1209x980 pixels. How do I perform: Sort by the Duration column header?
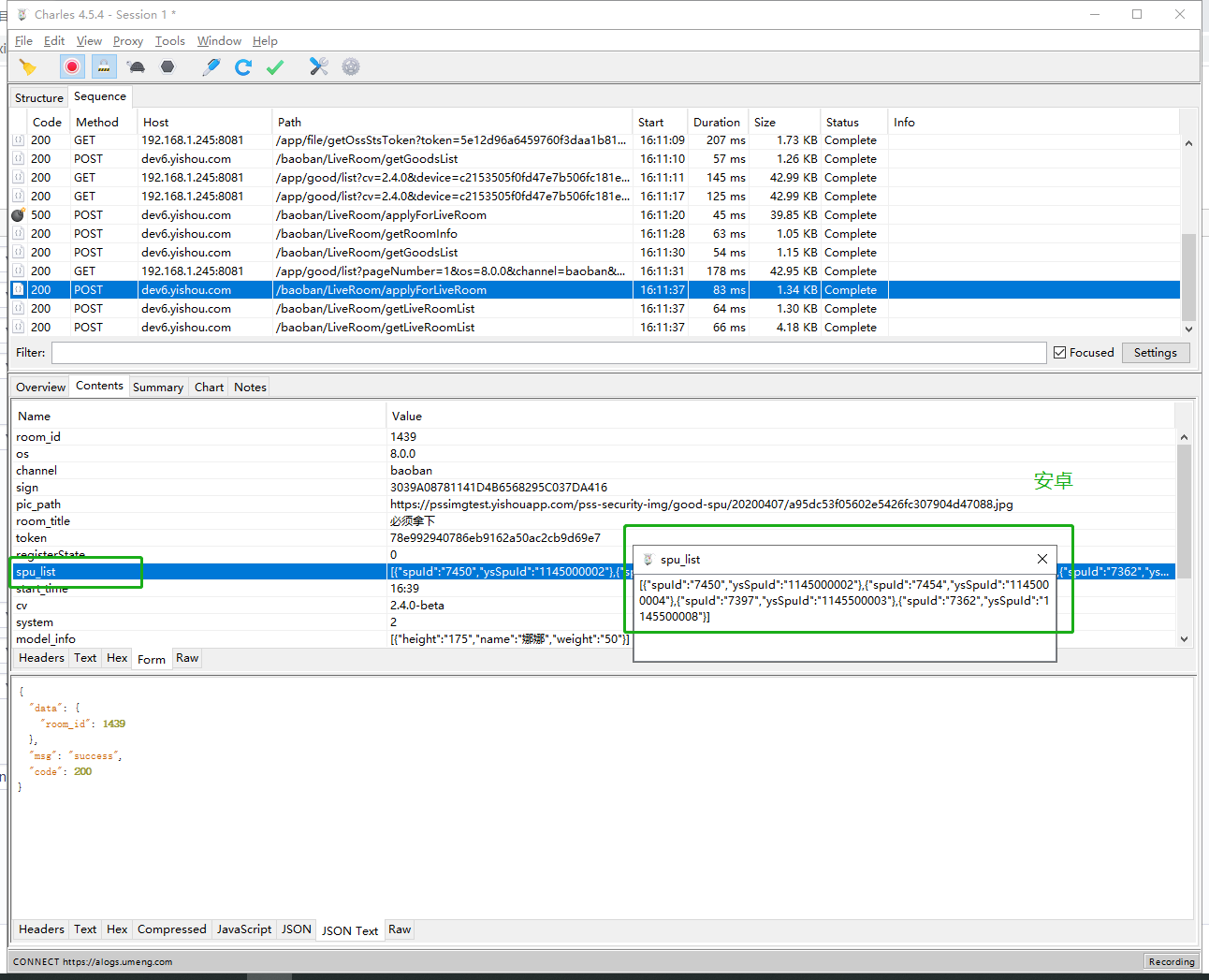[717, 123]
